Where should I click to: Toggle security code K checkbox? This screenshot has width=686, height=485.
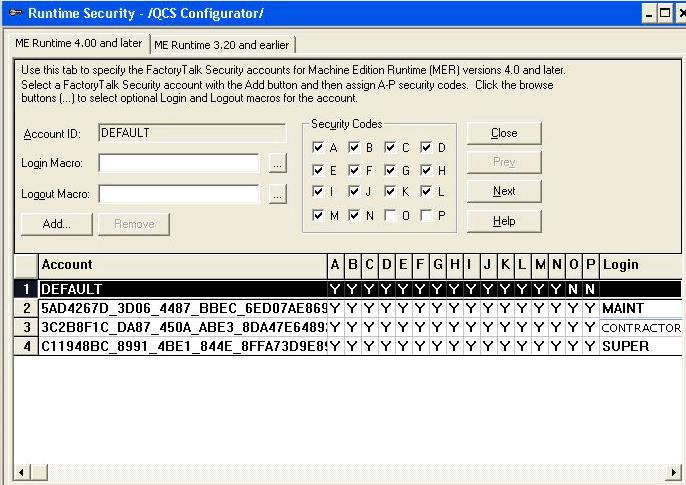390,191
